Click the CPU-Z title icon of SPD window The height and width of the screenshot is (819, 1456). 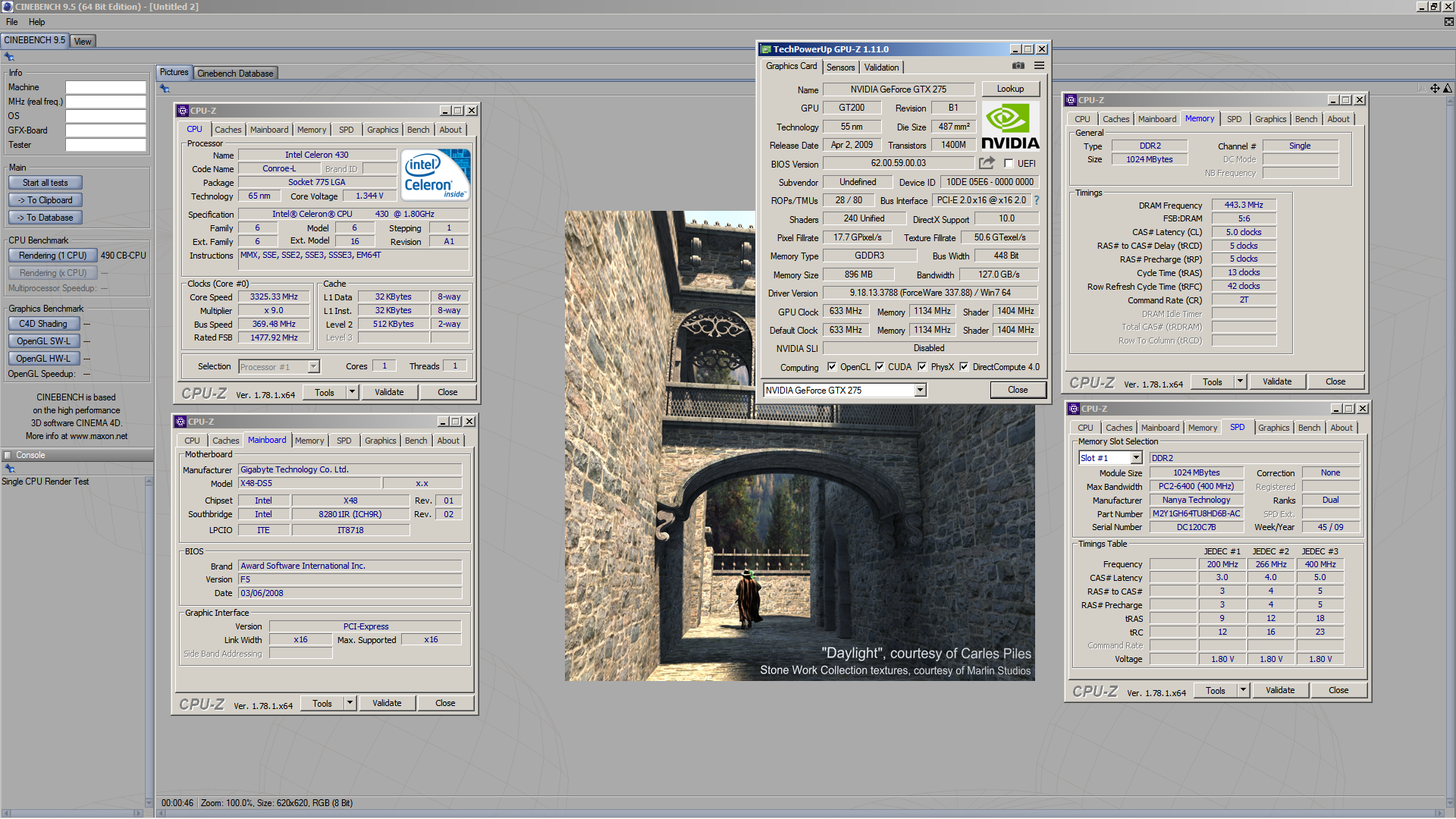tap(1074, 409)
